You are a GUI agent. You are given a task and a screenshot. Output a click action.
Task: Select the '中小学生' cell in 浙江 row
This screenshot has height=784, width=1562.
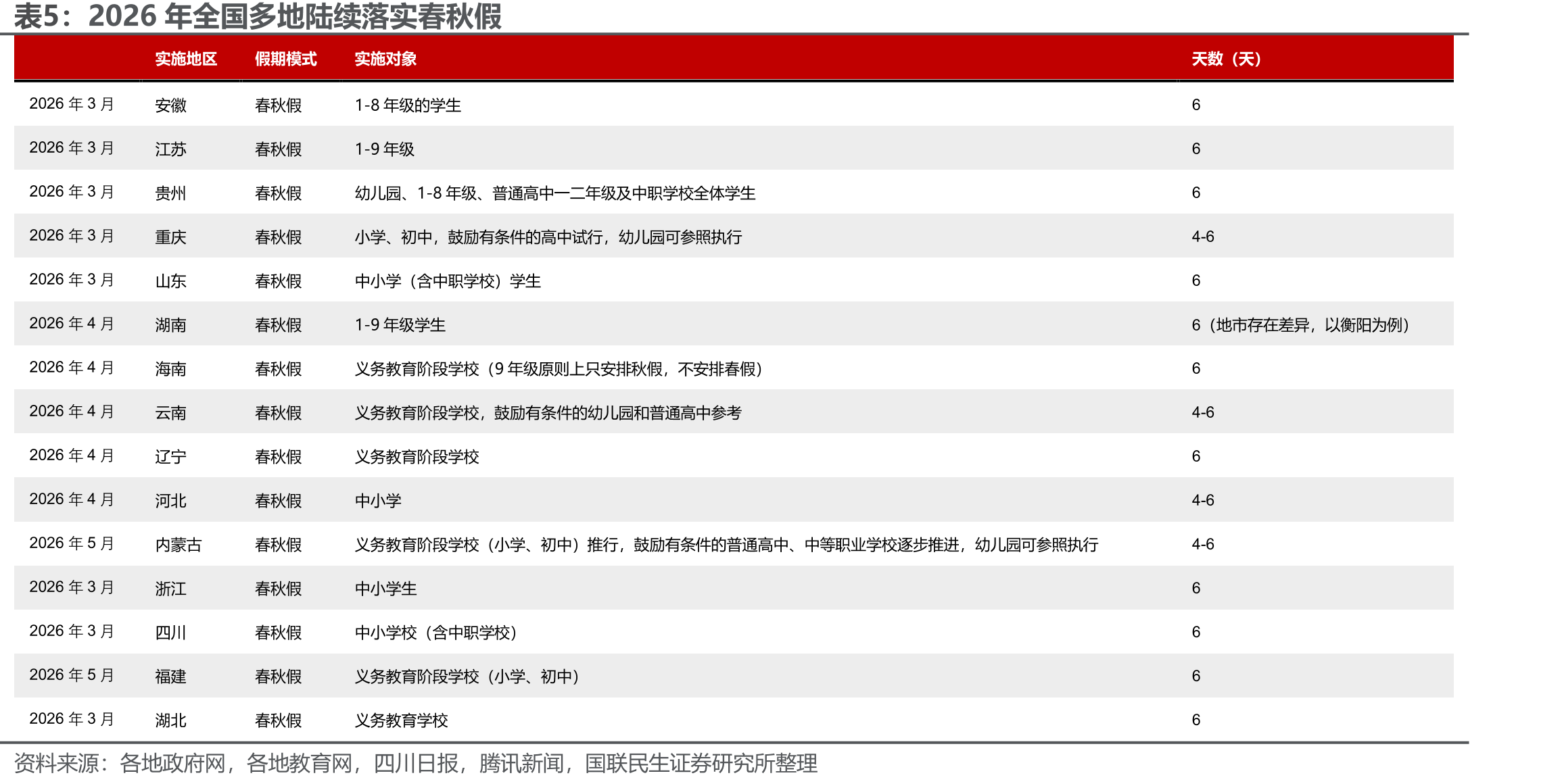[385, 588]
